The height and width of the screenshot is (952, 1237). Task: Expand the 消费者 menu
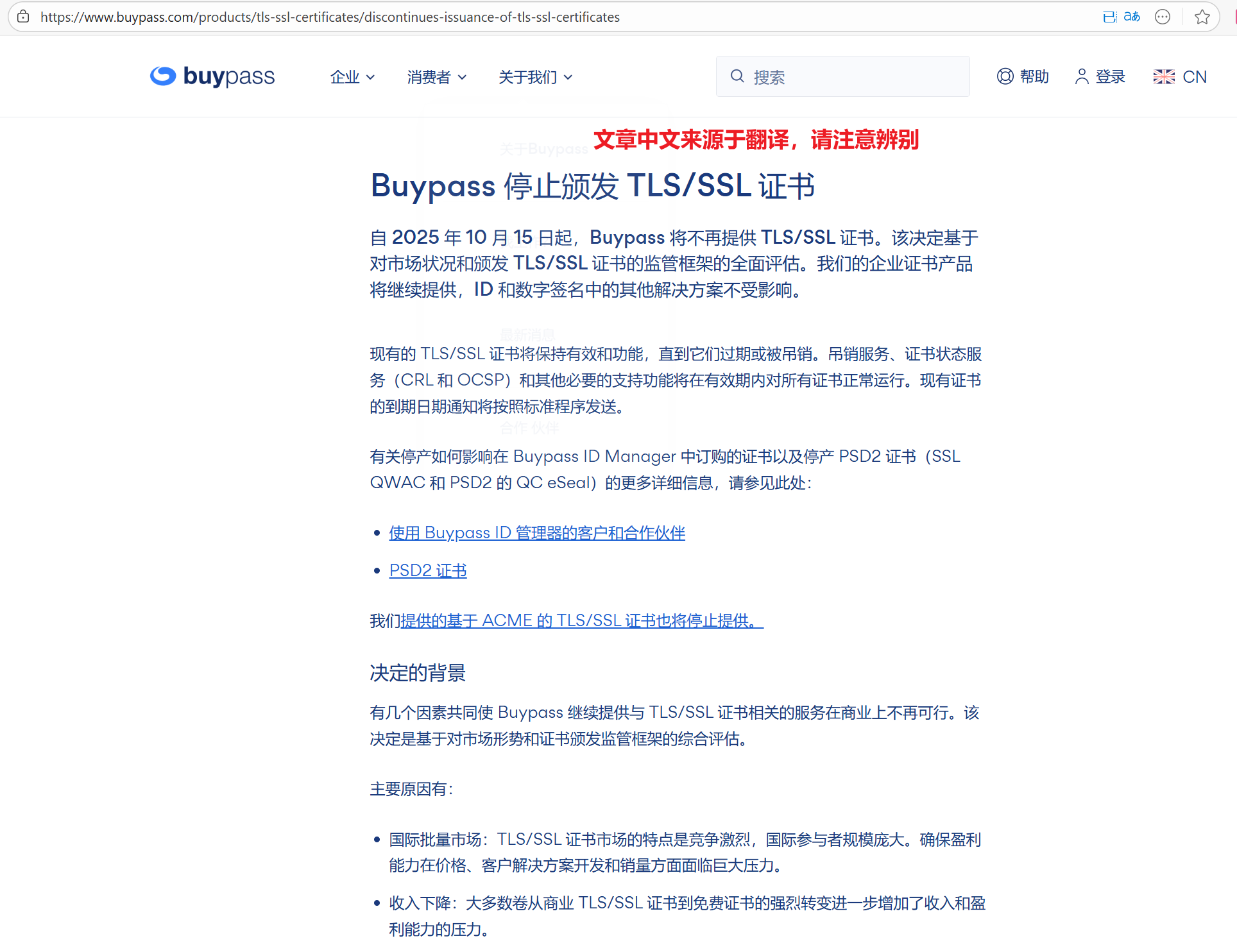(436, 77)
